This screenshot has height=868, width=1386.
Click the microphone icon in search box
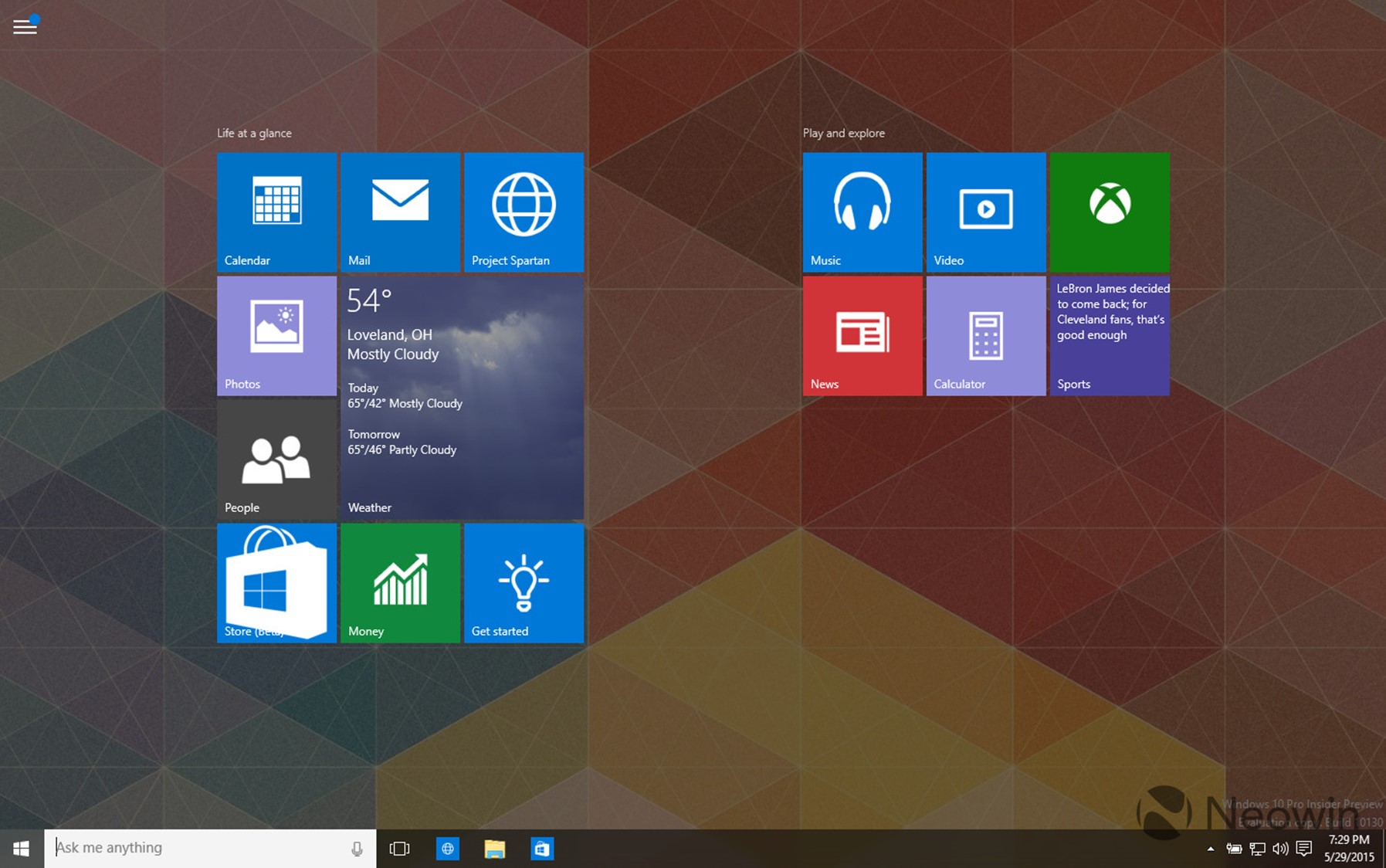pos(357,849)
